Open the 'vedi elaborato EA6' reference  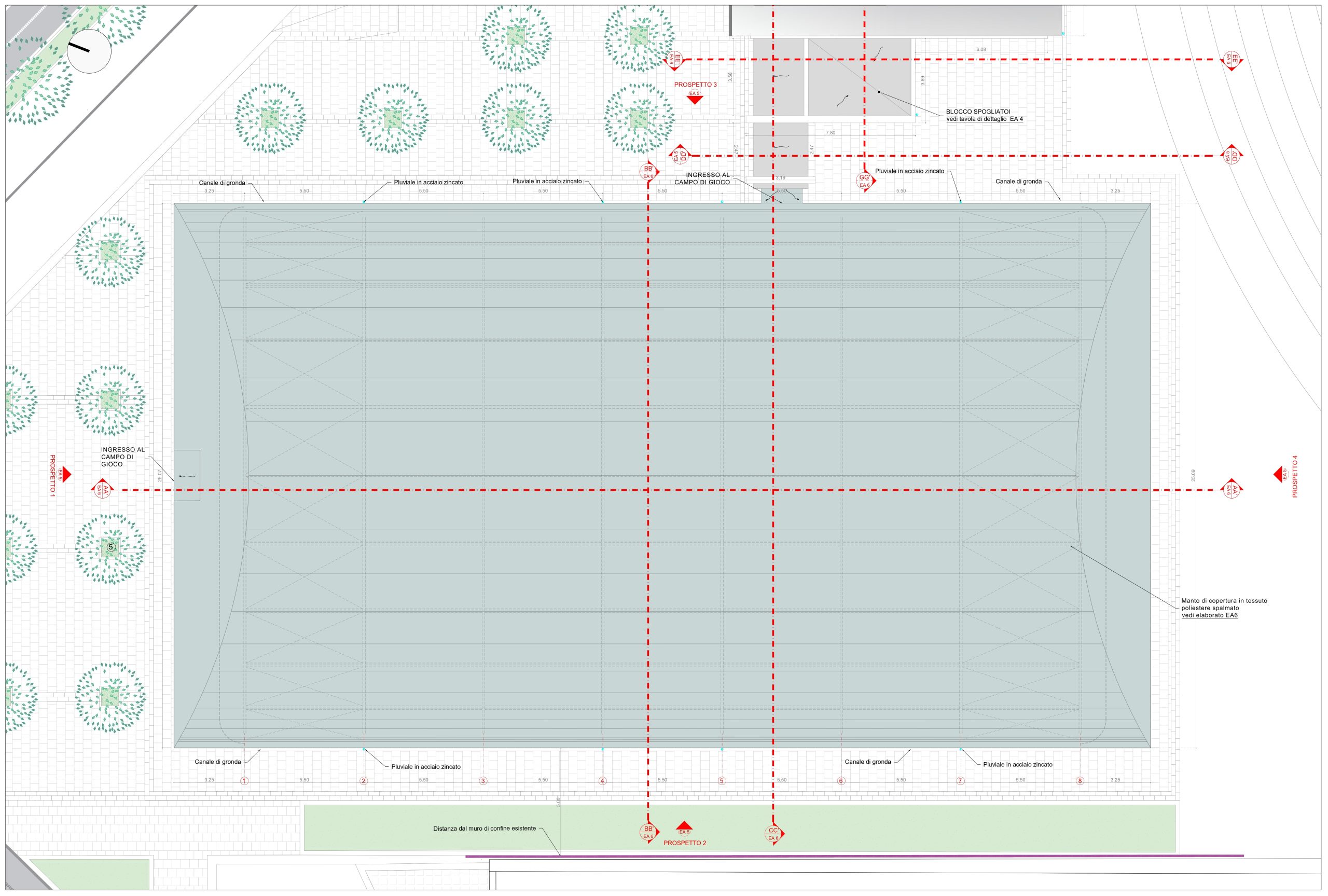pos(1209,615)
